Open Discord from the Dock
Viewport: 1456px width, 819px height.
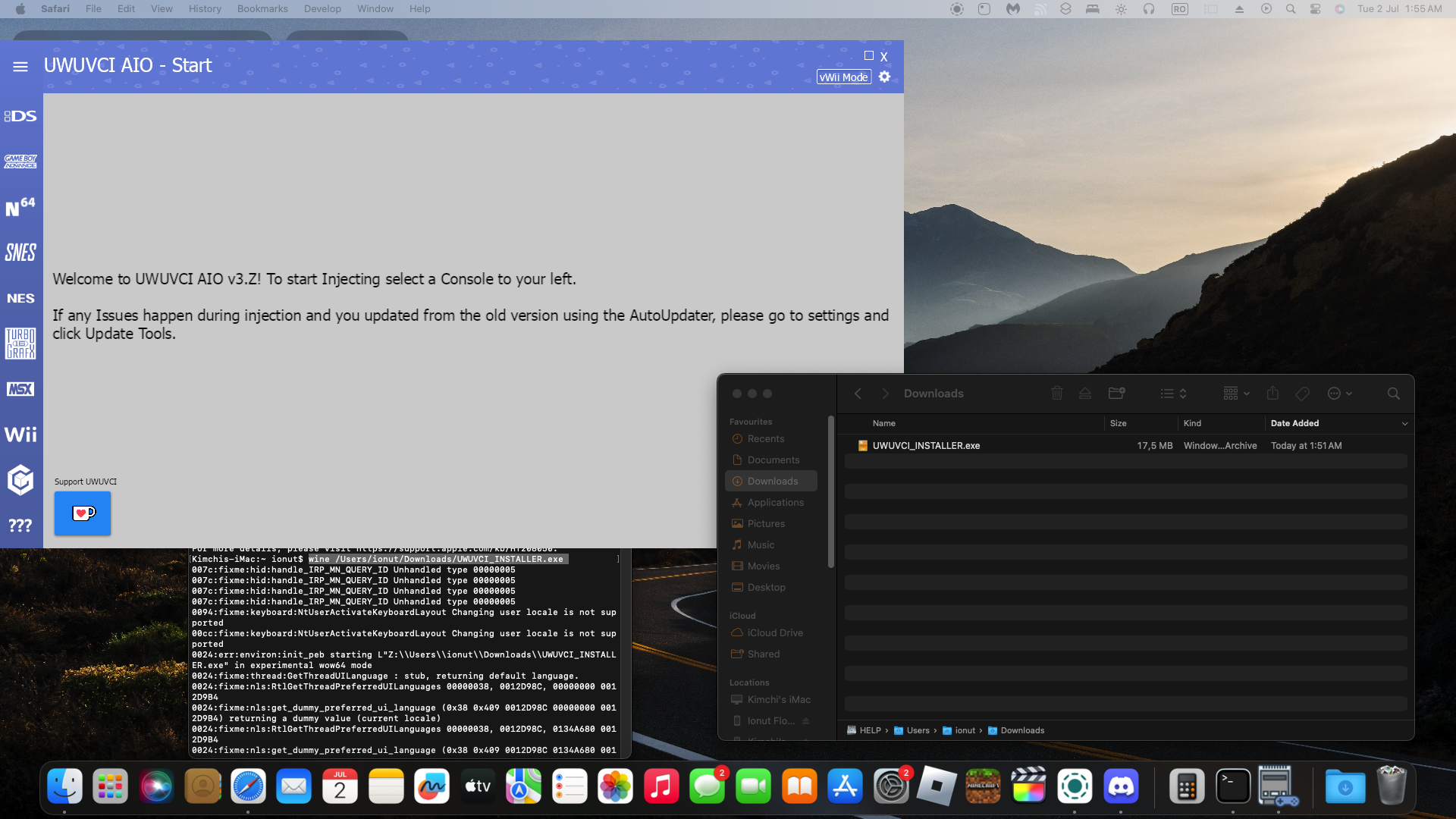click(1121, 786)
